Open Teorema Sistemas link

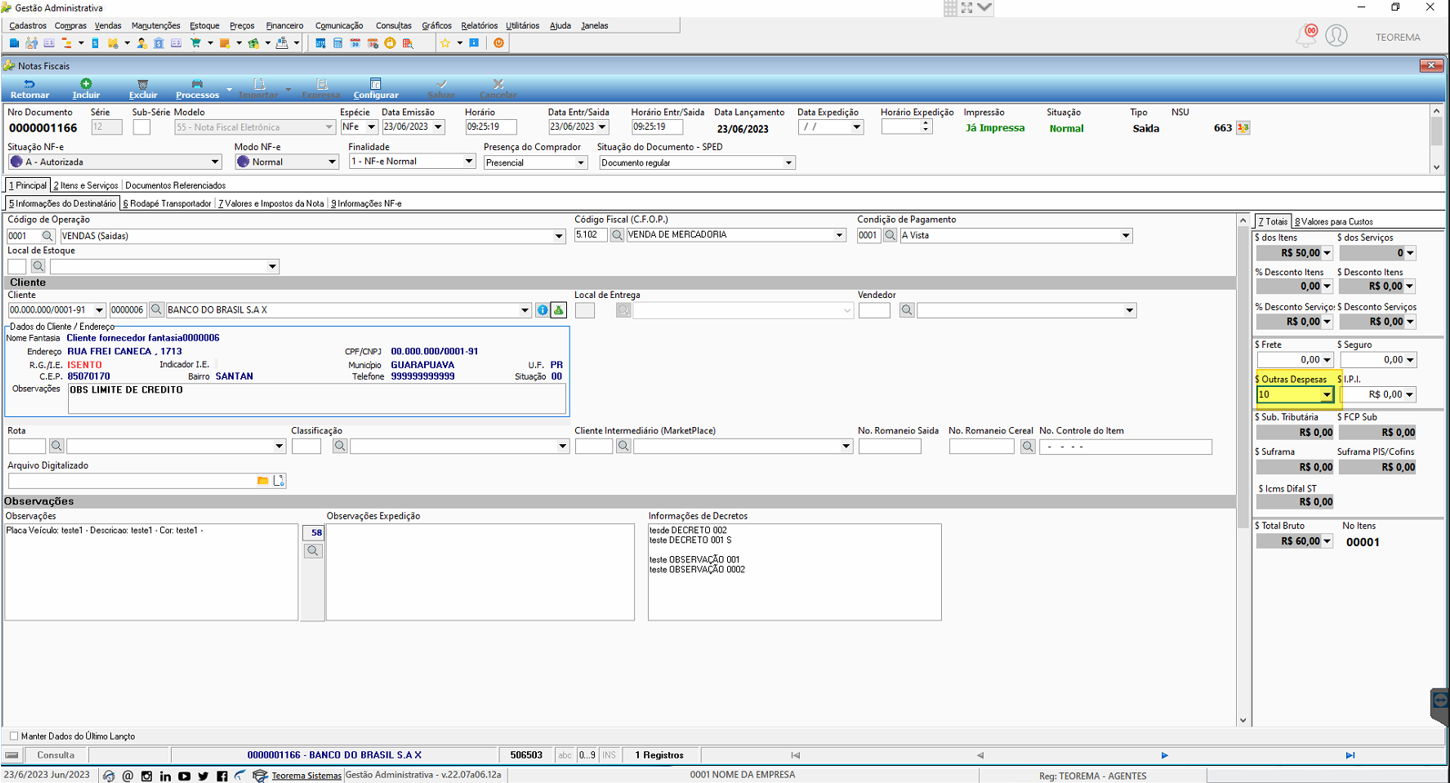(x=306, y=776)
